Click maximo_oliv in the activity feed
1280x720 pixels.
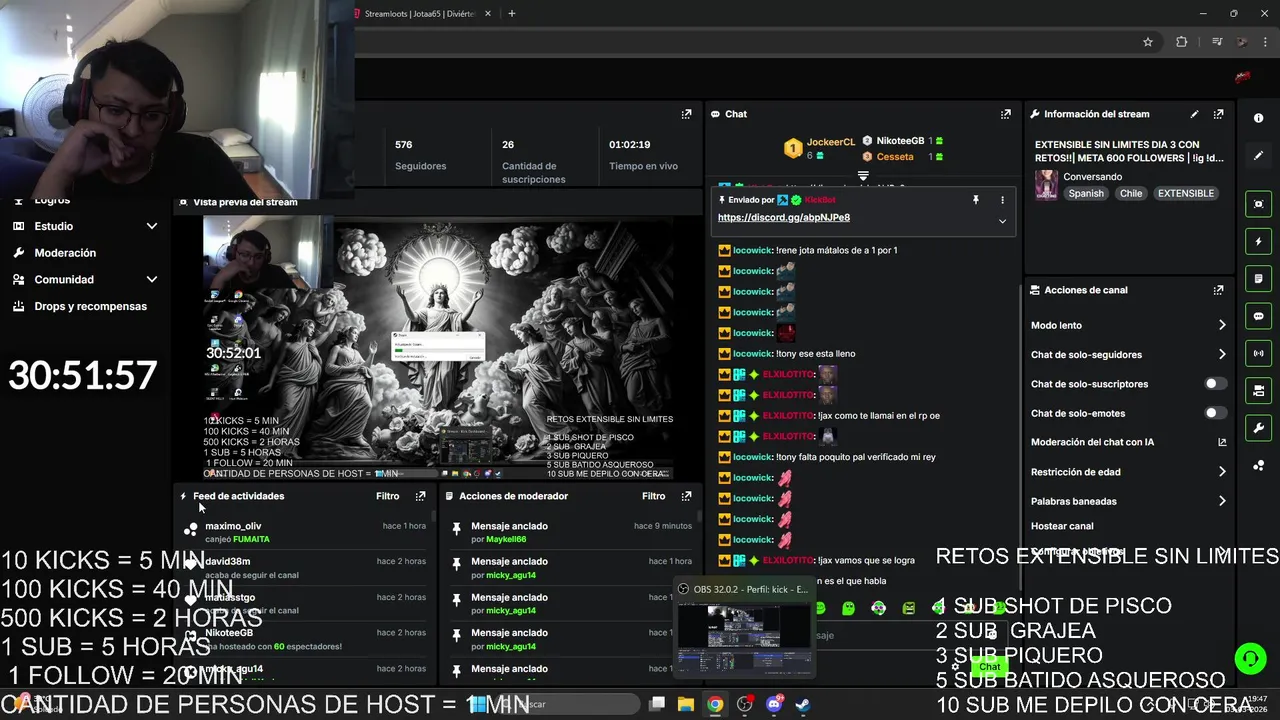point(233,526)
